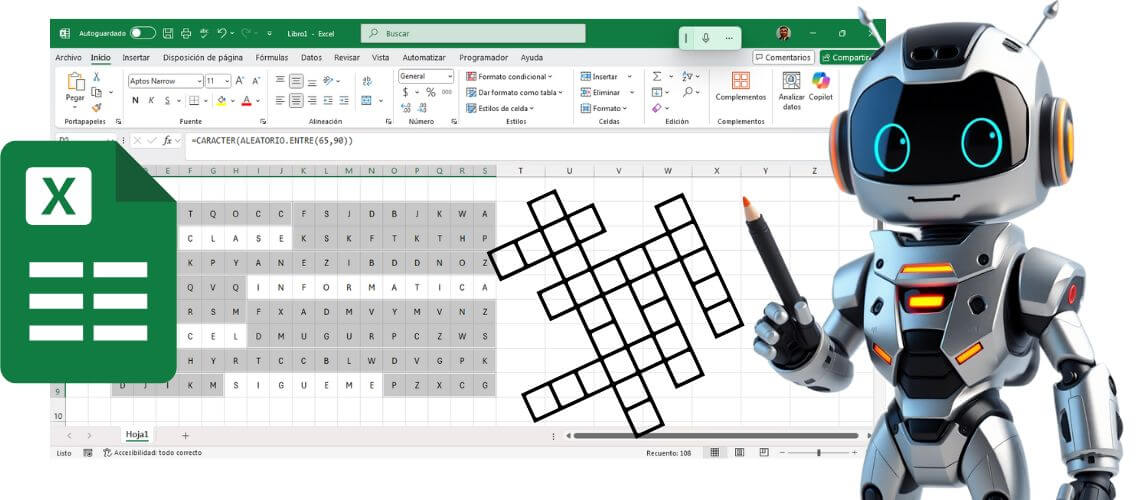
Task: Toggle italic formatting with K button
Action: pyautogui.click(x=151, y=100)
